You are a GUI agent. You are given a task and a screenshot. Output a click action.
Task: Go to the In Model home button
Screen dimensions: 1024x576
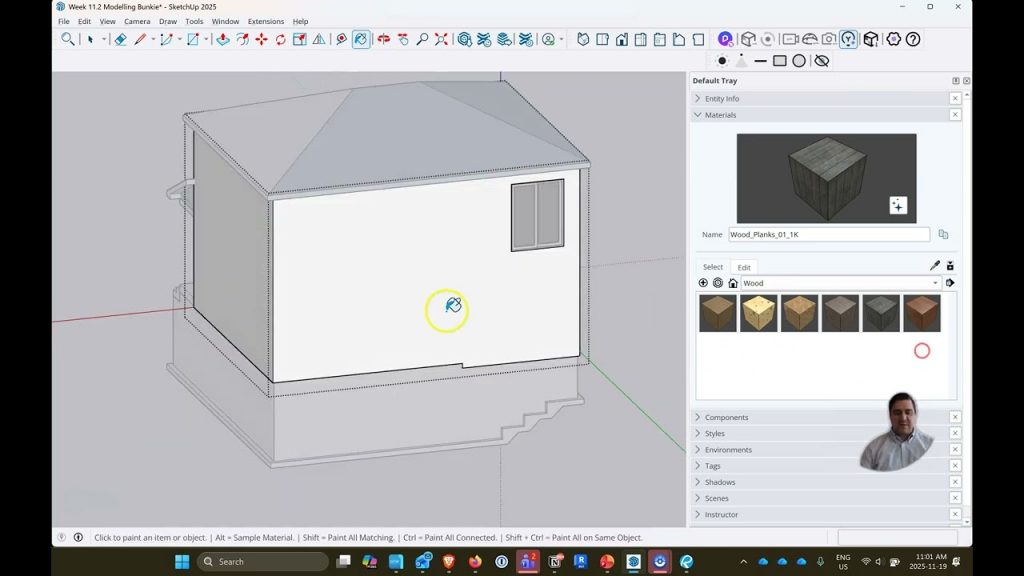733,283
